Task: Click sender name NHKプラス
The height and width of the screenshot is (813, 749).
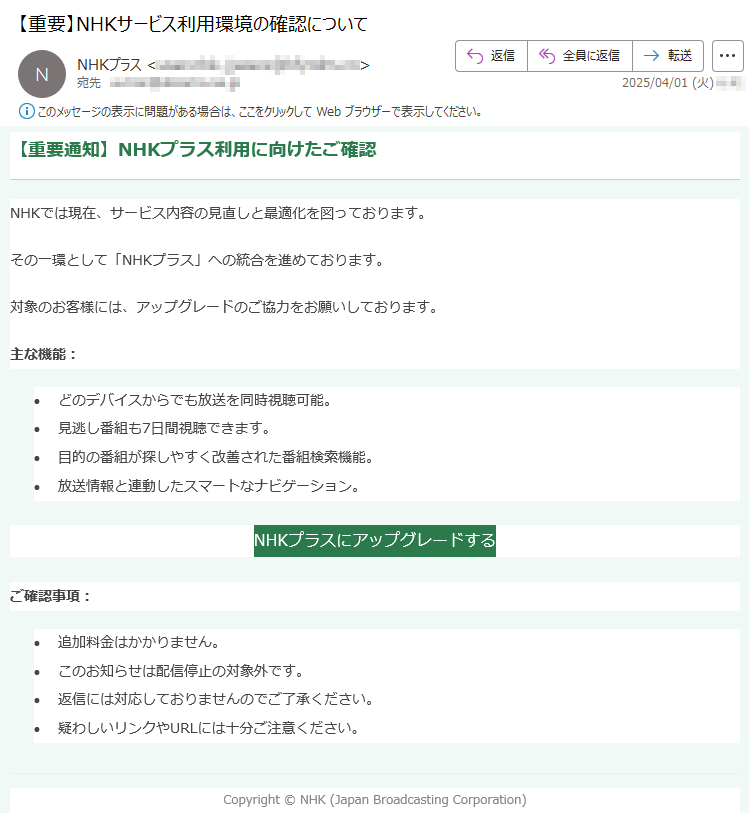Action: 109,65
